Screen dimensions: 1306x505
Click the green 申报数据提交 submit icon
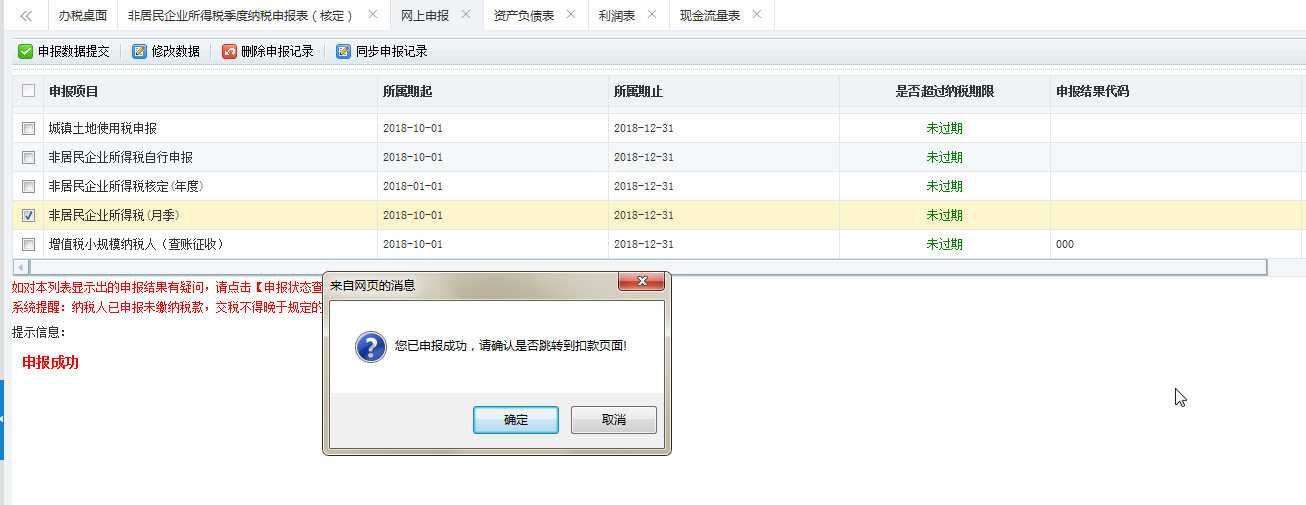[26, 51]
